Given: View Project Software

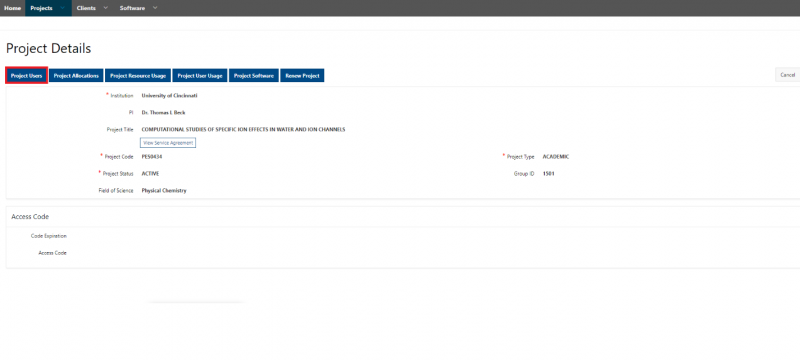Looking at the screenshot, I should point(254,75).
